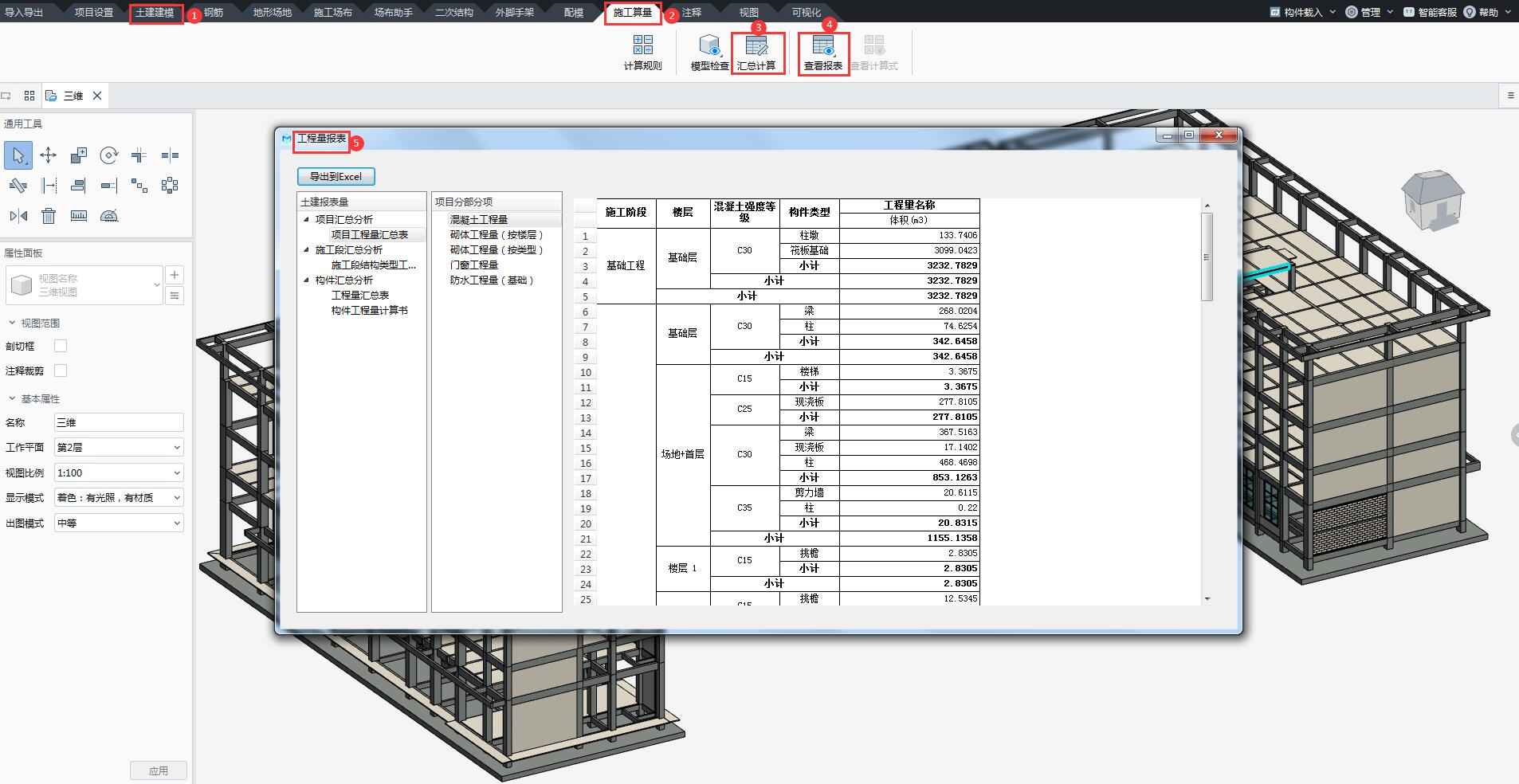
Task: Open 模型检查 in the ribbon
Action: click(x=708, y=52)
